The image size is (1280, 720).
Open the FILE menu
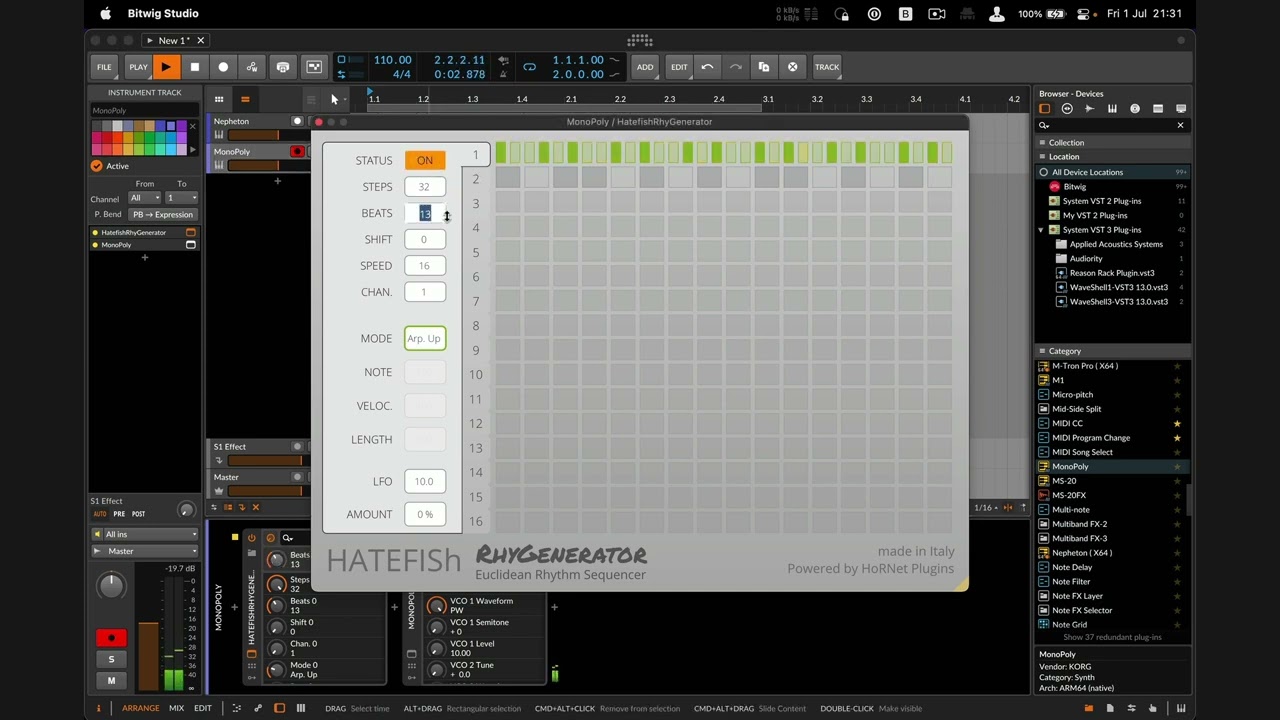[x=104, y=67]
